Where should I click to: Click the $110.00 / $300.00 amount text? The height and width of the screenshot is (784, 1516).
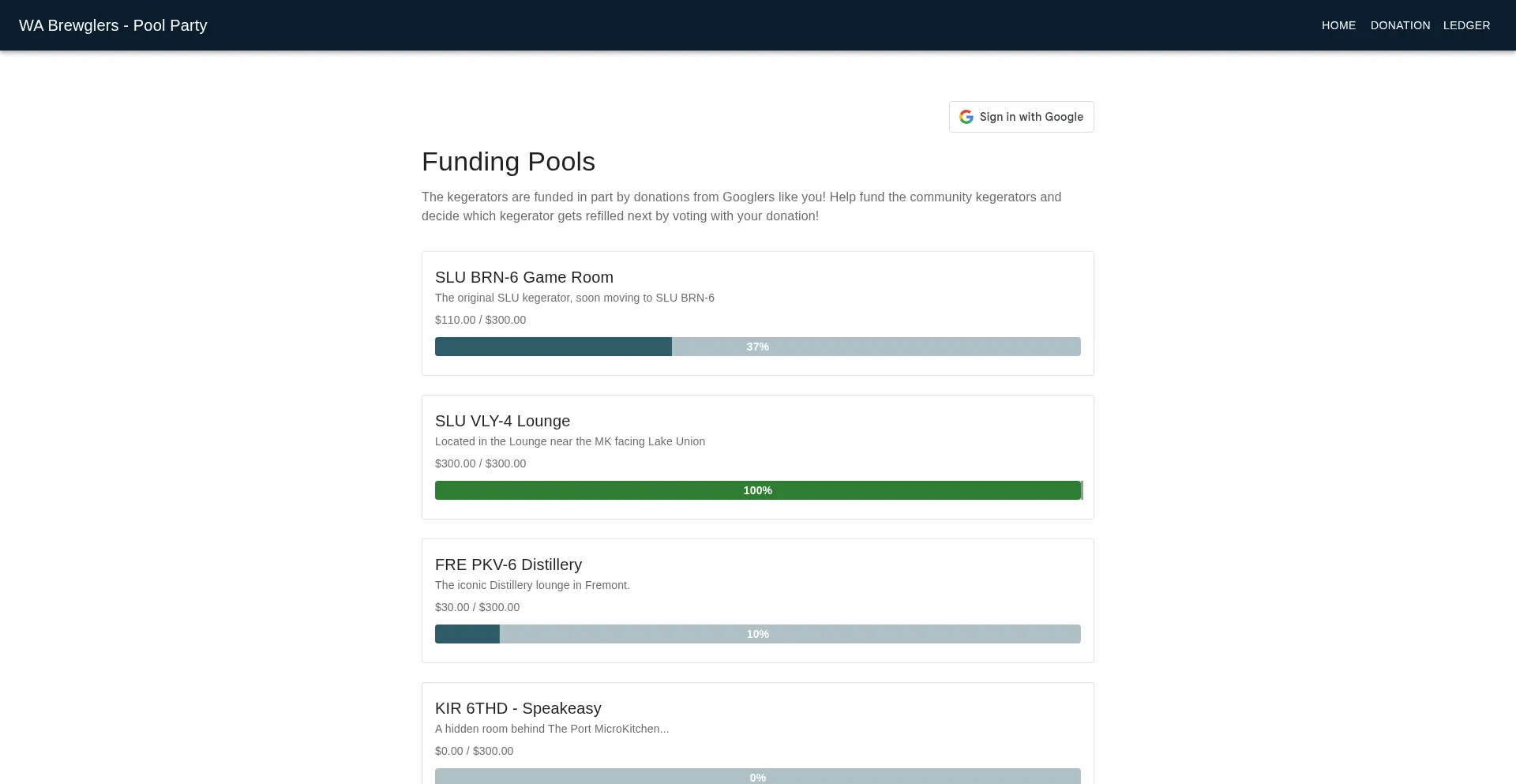(x=480, y=320)
